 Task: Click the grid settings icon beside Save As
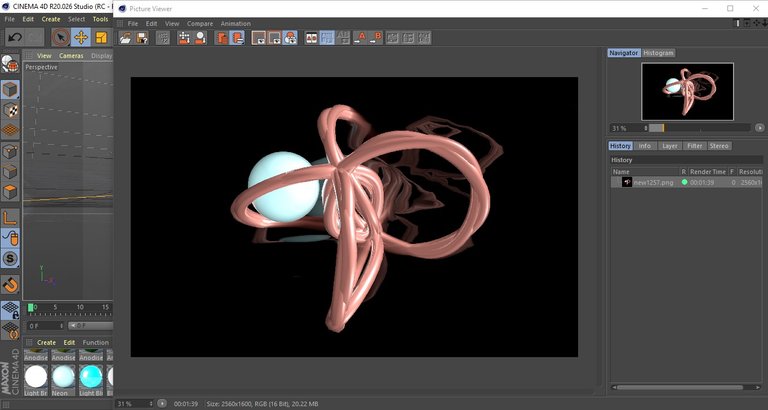tap(163, 38)
